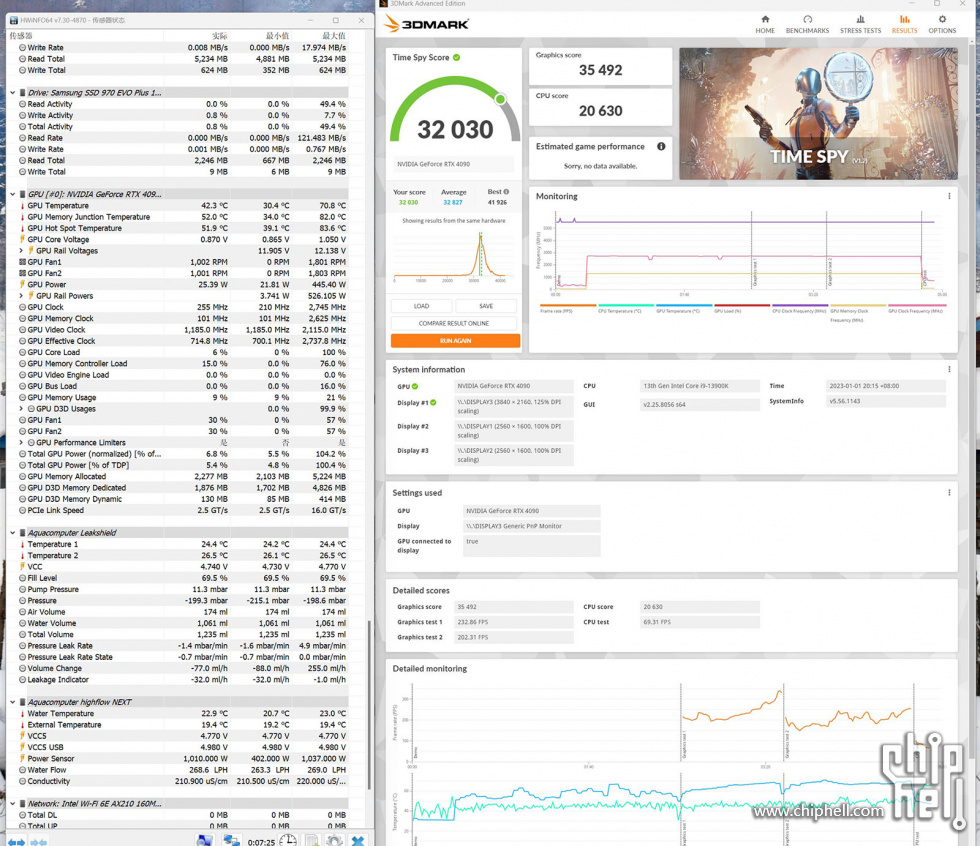Open HWiNFO sensor settings gear icon

[335, 840]
